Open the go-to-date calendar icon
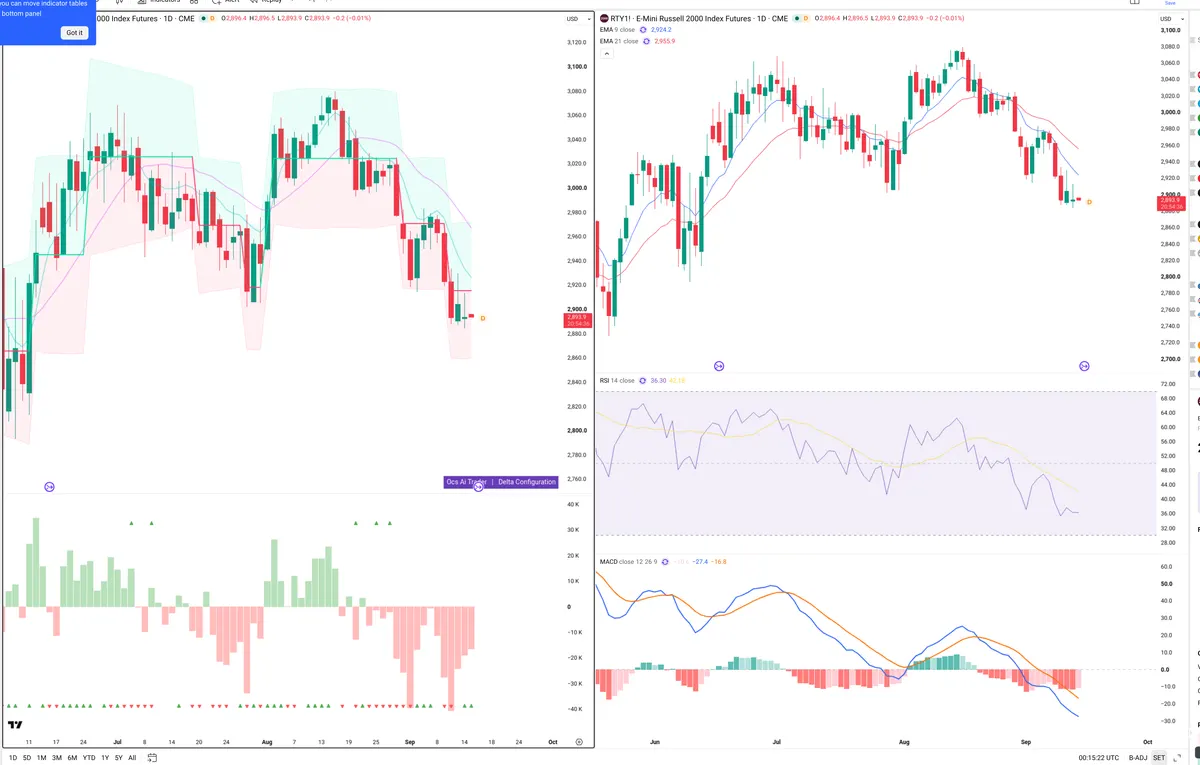Image resolution: width=1200 pixels, height=765 pixels. pyautogui.click(x=153, y=758)
